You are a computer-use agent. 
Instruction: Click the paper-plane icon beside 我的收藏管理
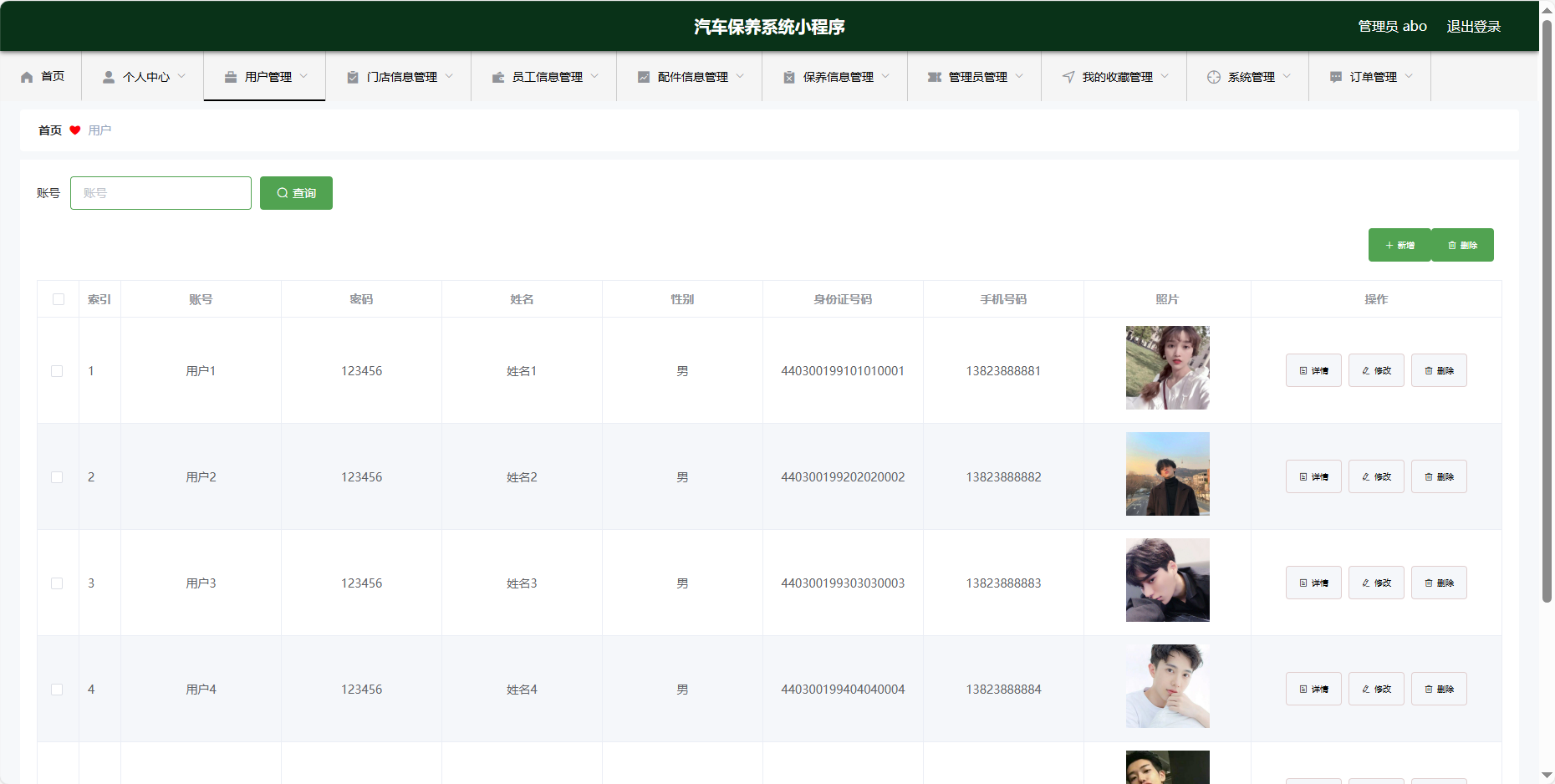click(1068, 77)
